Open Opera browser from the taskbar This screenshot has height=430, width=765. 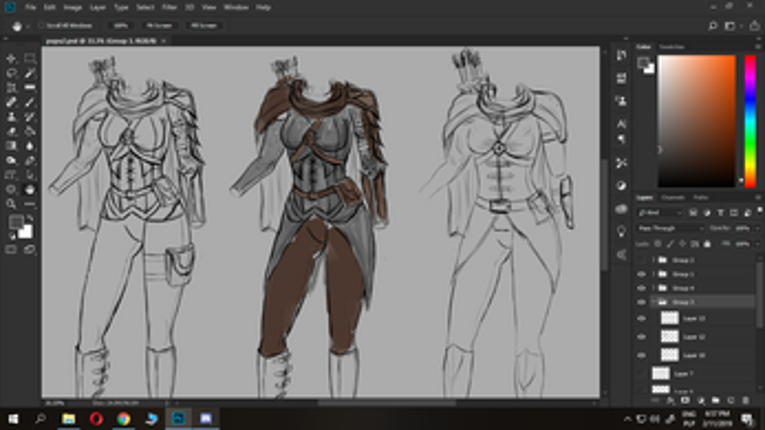[x=96, y=418]
